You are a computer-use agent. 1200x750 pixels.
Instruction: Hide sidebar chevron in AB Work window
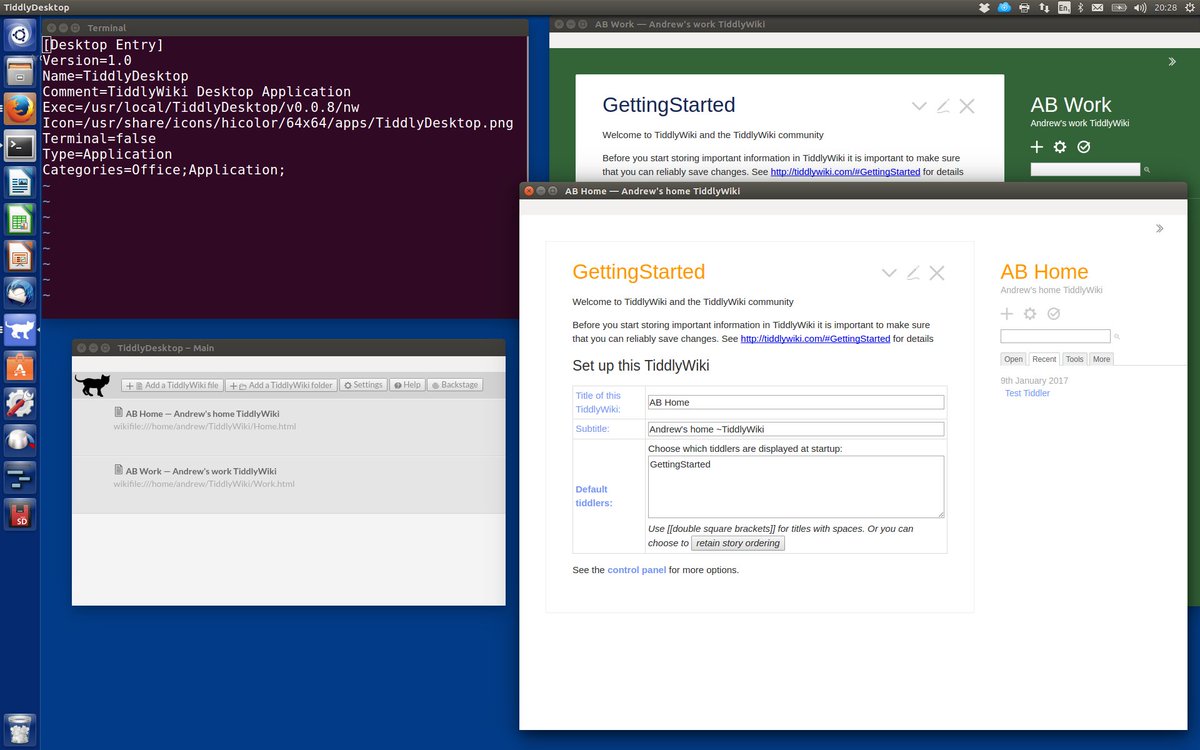tap(1172, 62)
